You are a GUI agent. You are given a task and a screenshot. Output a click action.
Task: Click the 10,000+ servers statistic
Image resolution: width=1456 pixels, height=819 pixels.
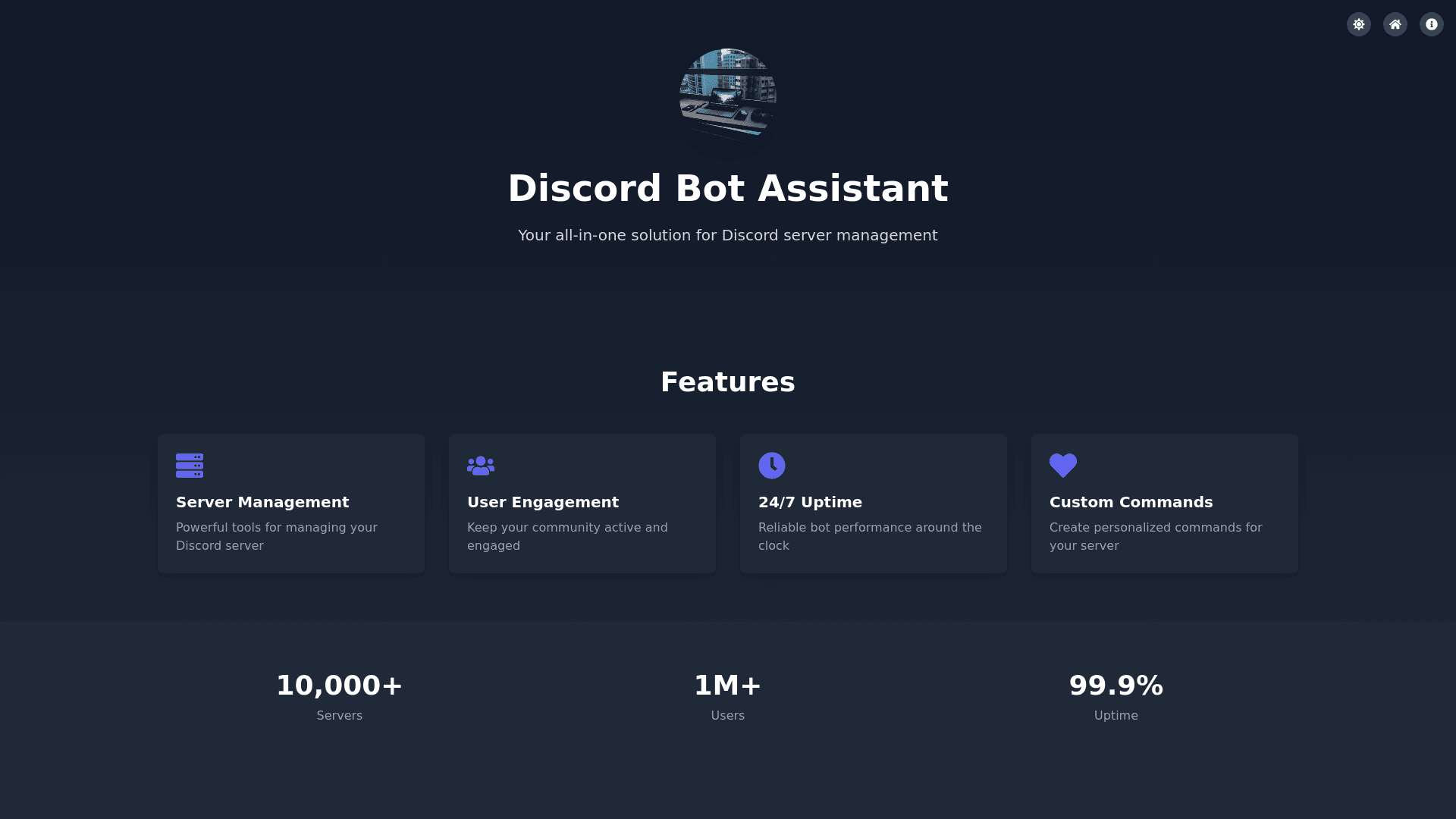click(x=339, y=686)
